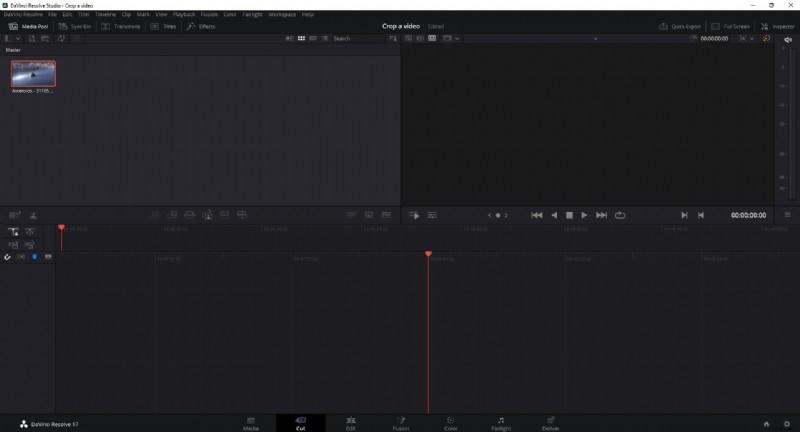The image size is (800, 432).
Task: Play the viewer forward
Action: pyautogui.click(x=584, y=215)
